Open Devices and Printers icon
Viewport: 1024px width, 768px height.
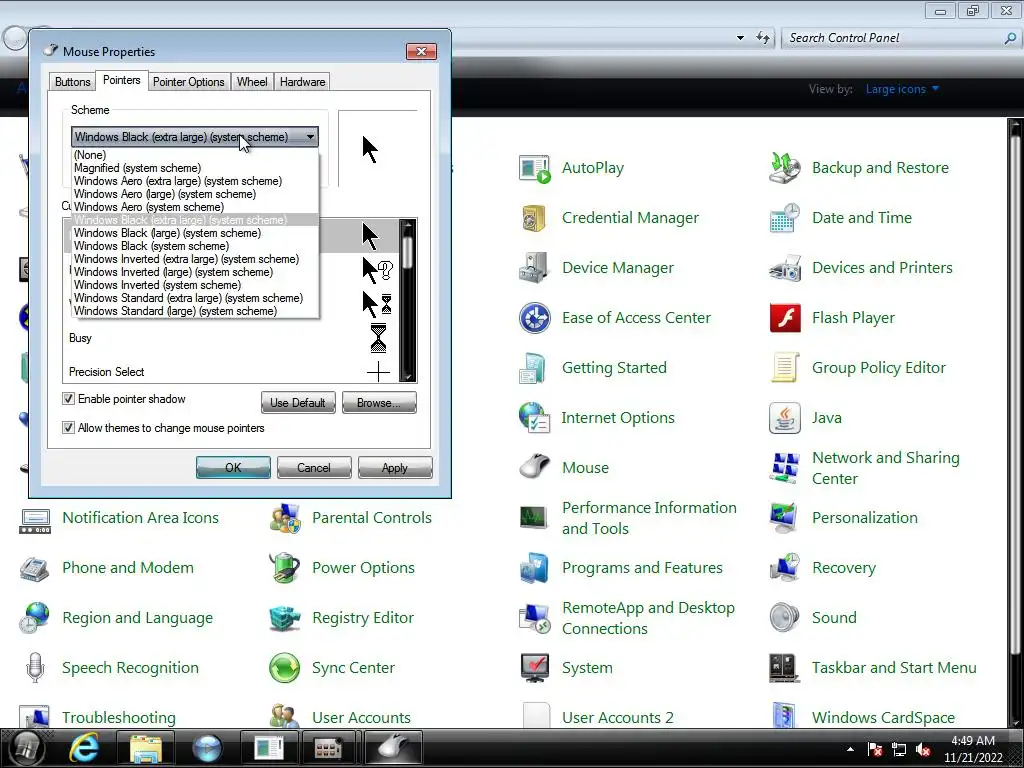784,268
